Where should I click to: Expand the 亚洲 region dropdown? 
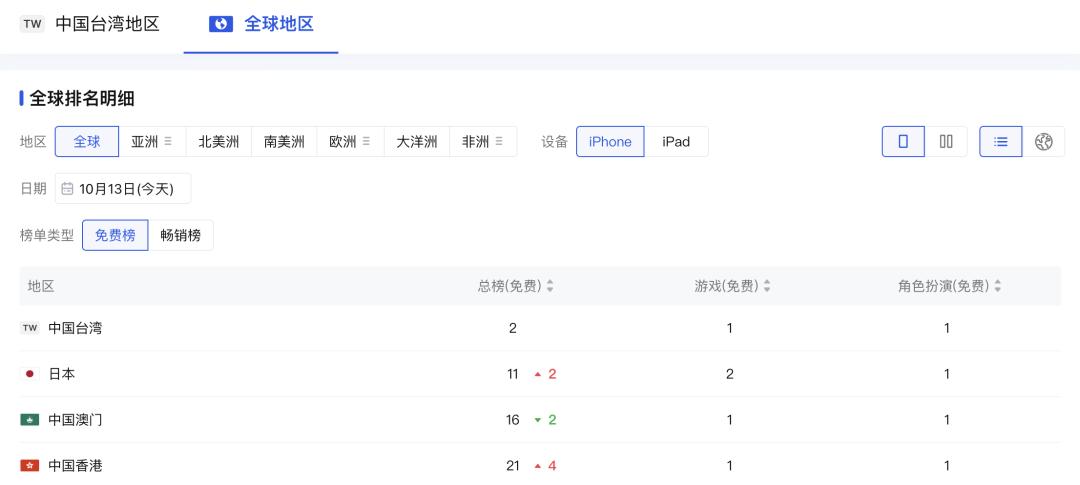168,142
